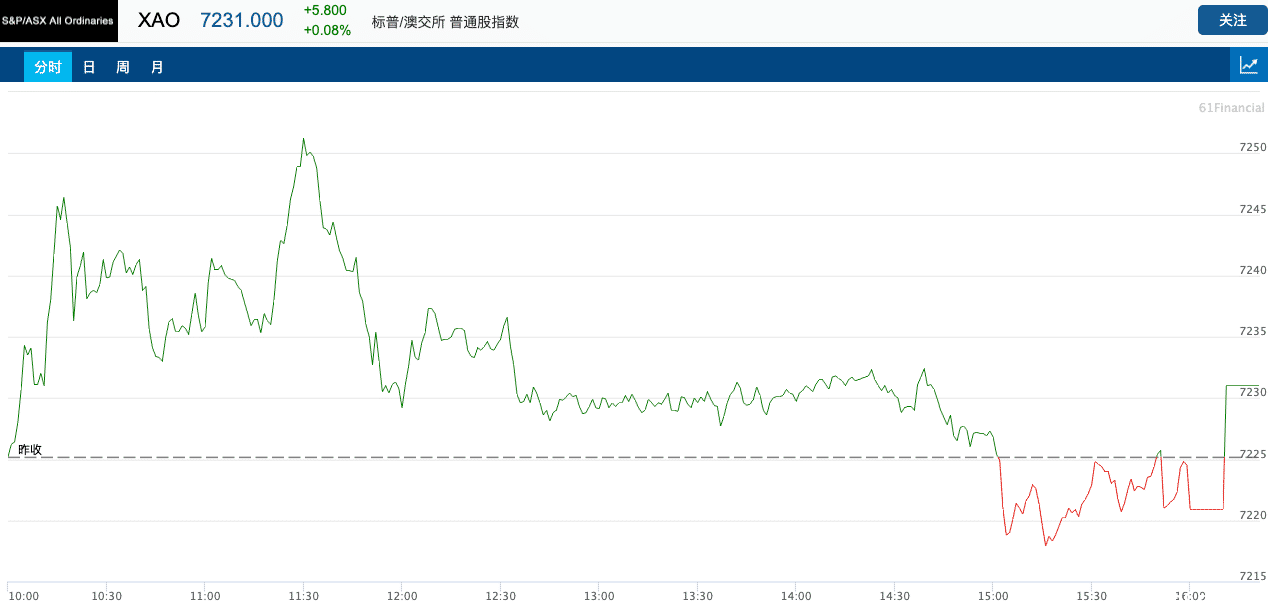Click the 7220 price axis label
This screenshot has height=611, width=1268.
[x=1252, y=515]
